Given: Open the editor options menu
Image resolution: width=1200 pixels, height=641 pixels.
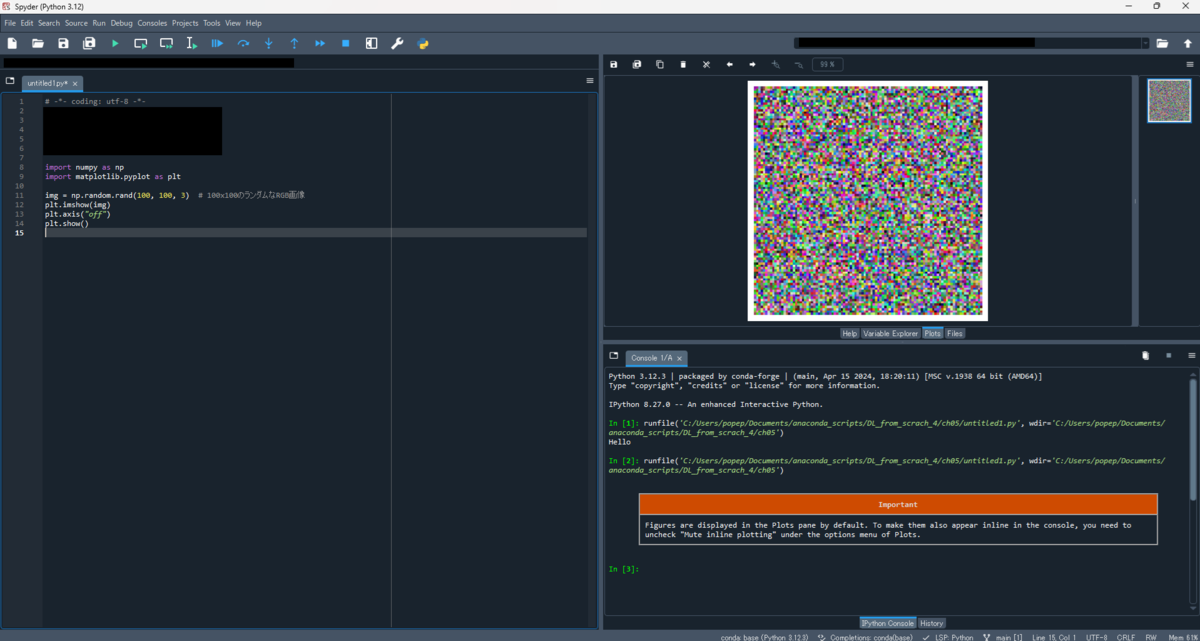Looking at the screenshot, I should (589, 81).
